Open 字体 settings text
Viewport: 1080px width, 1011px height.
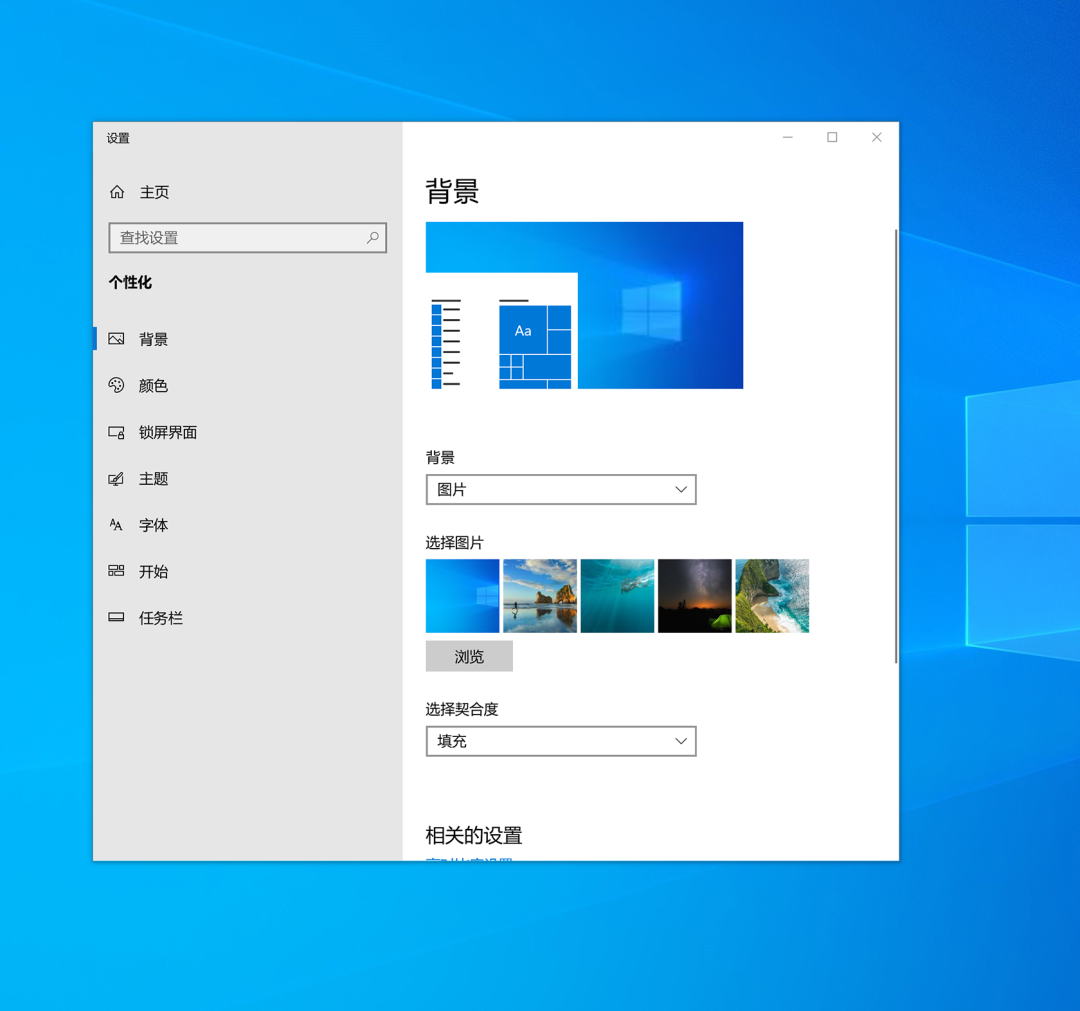pos(154,525)
